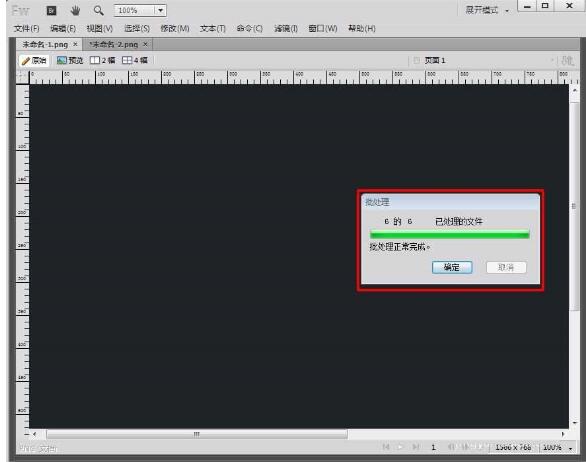Switch to Original (原始) view with pencil icon
Screen dimensions: 586x462
[x=34, y=61]
